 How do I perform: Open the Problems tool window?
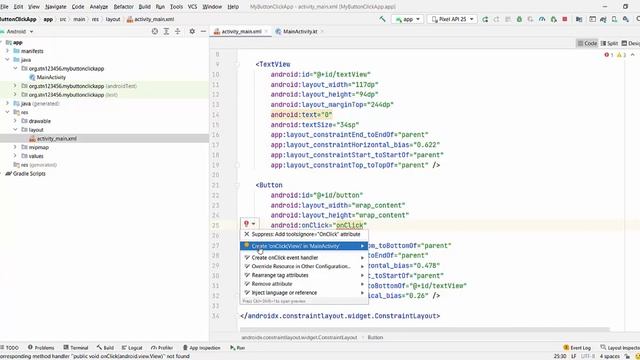(x=41, y=348)
